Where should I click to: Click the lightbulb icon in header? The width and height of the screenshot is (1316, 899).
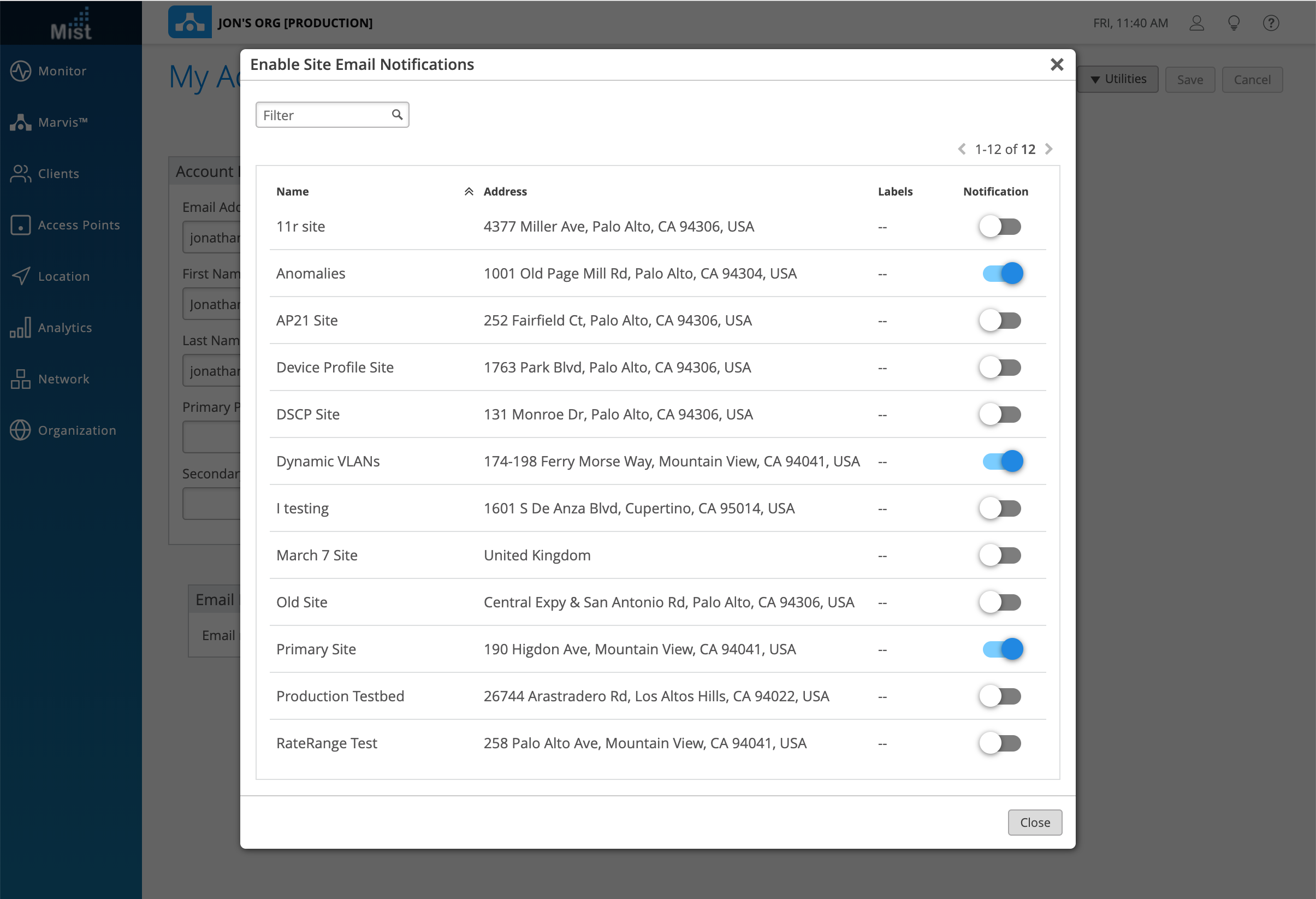[x=1234, y=23]
